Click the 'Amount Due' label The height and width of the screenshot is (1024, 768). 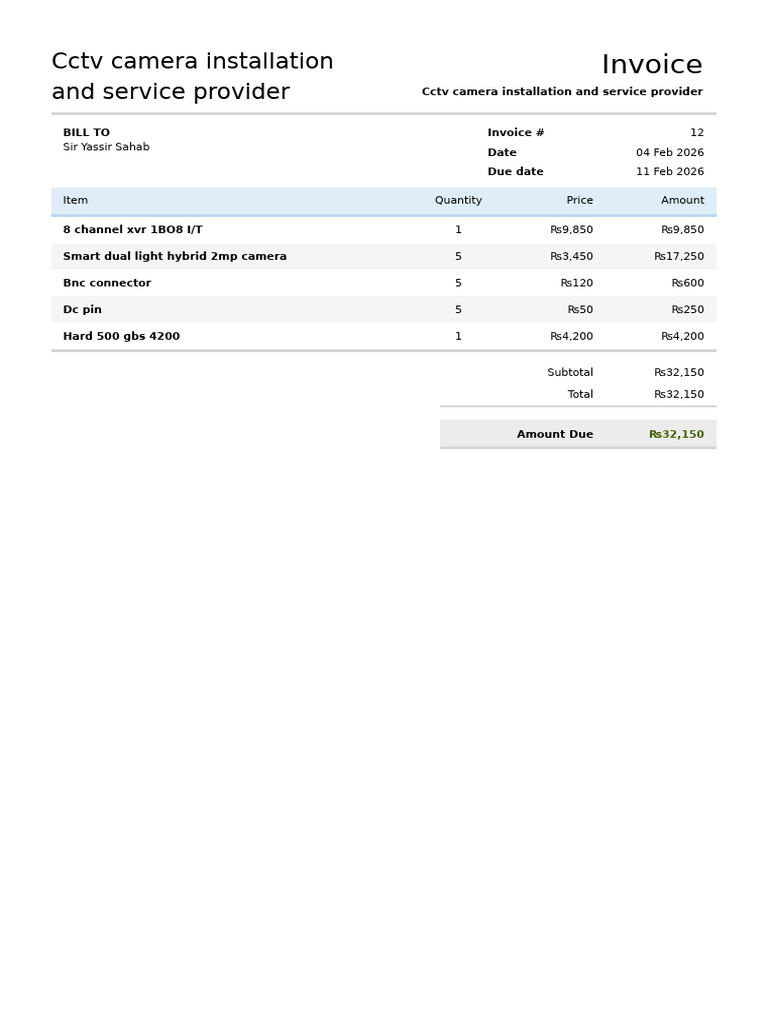pyautogui.click(x=555, y=434)
